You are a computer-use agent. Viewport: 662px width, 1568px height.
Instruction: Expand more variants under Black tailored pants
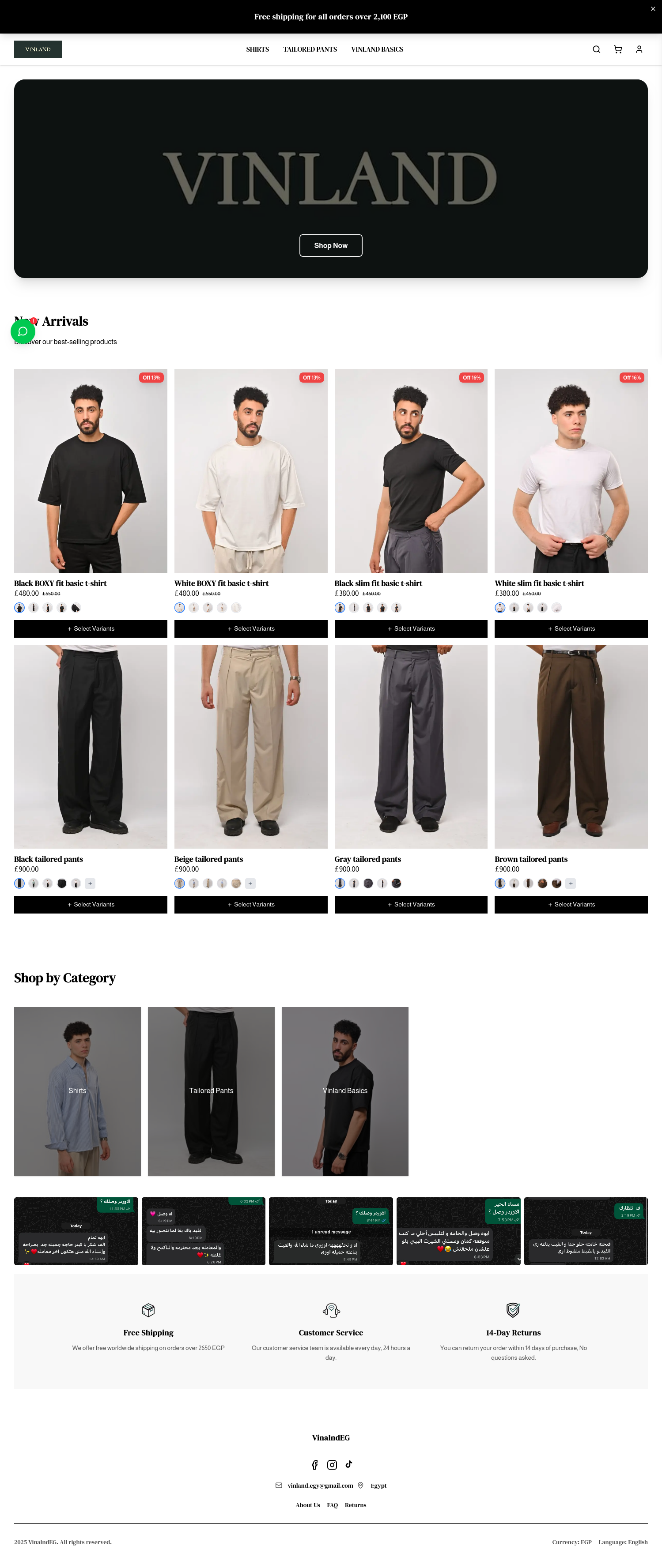[90, 883]
